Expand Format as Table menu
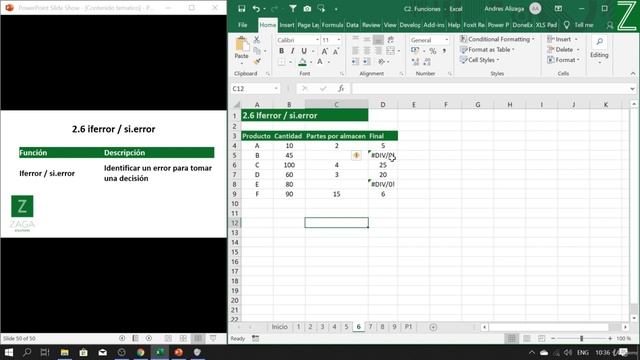 pos(487,49)
